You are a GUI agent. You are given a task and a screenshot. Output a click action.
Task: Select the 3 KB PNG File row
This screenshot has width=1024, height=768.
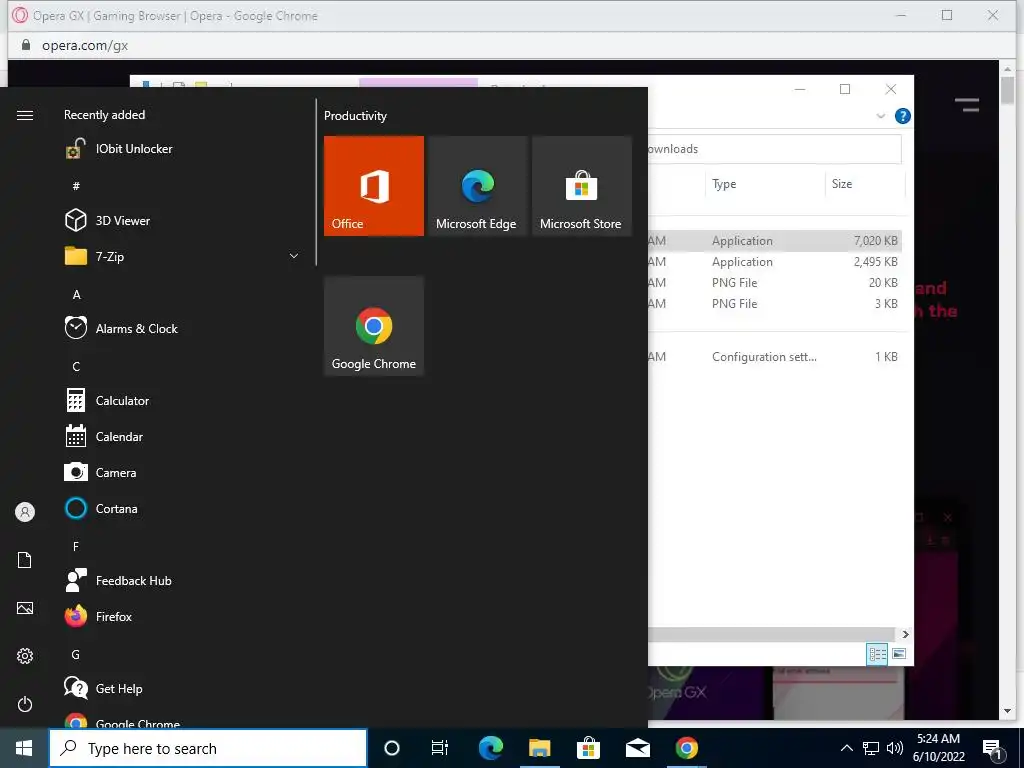click(x=775, y=304)
